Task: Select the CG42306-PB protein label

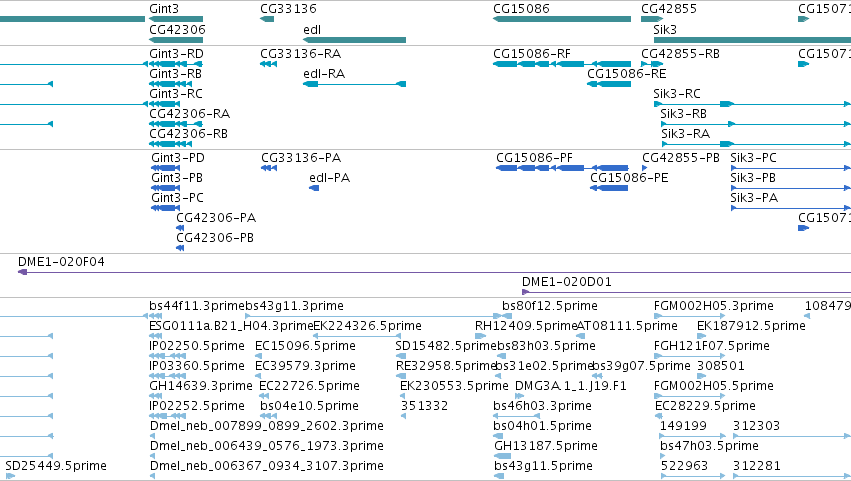Action: pos(215,238)
